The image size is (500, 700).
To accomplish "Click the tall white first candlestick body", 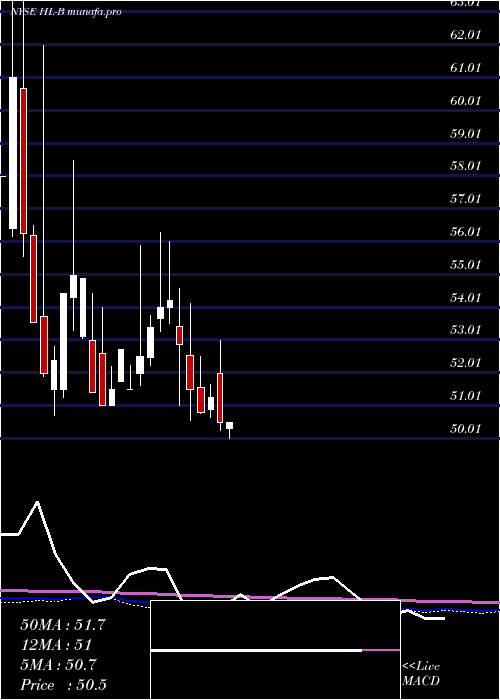I will 13,153.
